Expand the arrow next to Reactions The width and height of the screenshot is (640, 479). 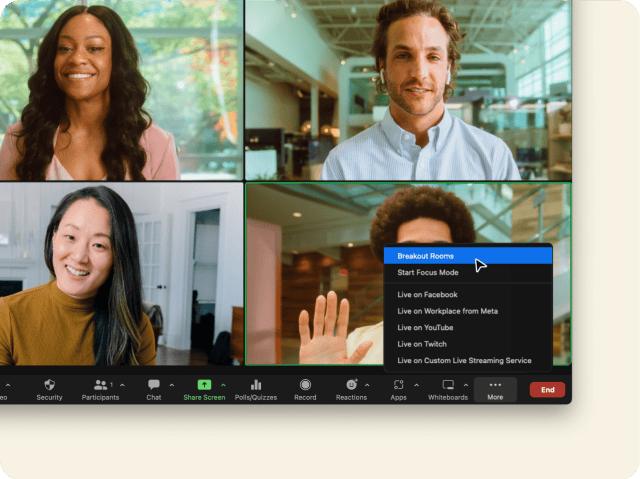point(367,385)
